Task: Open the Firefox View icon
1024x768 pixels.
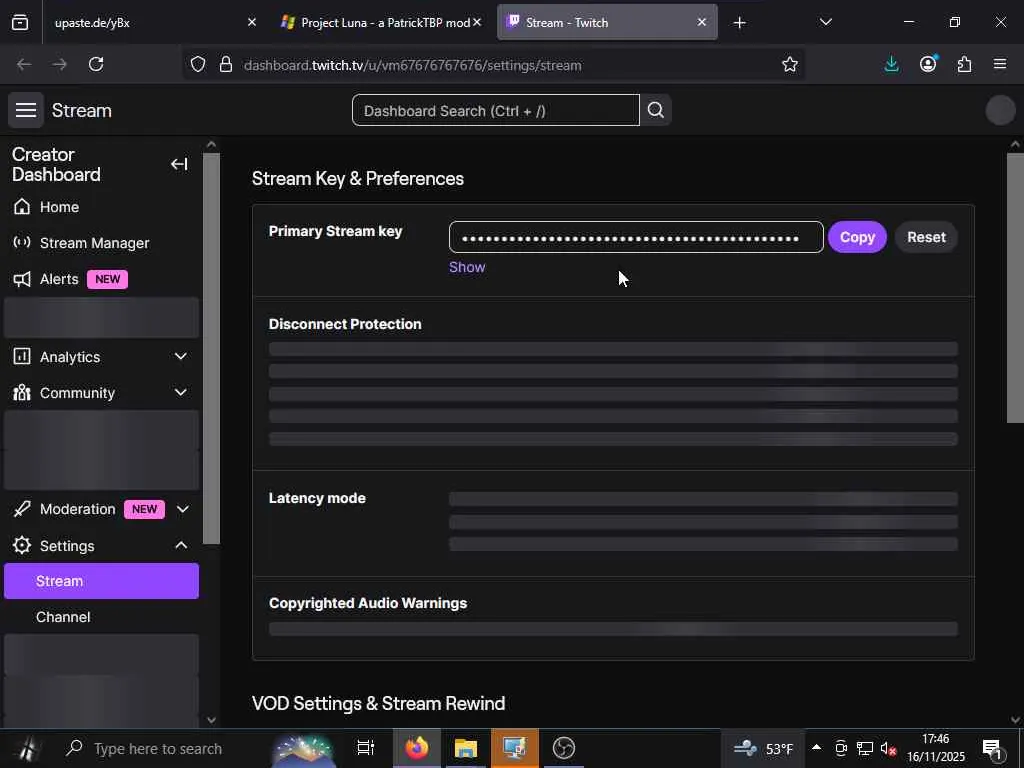Action: 20,22
